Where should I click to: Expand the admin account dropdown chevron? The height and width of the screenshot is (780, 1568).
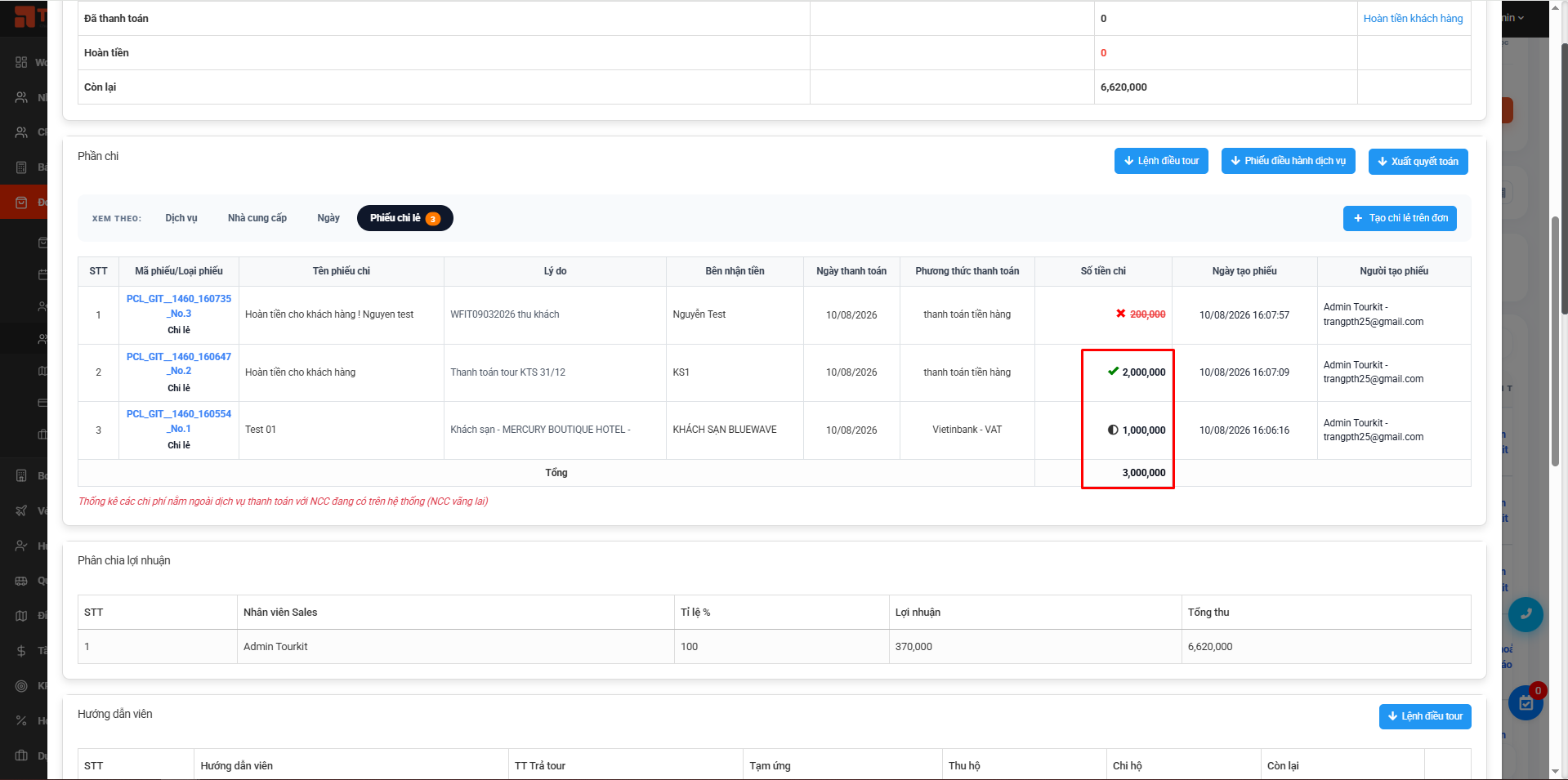[x=1521, y=18]
